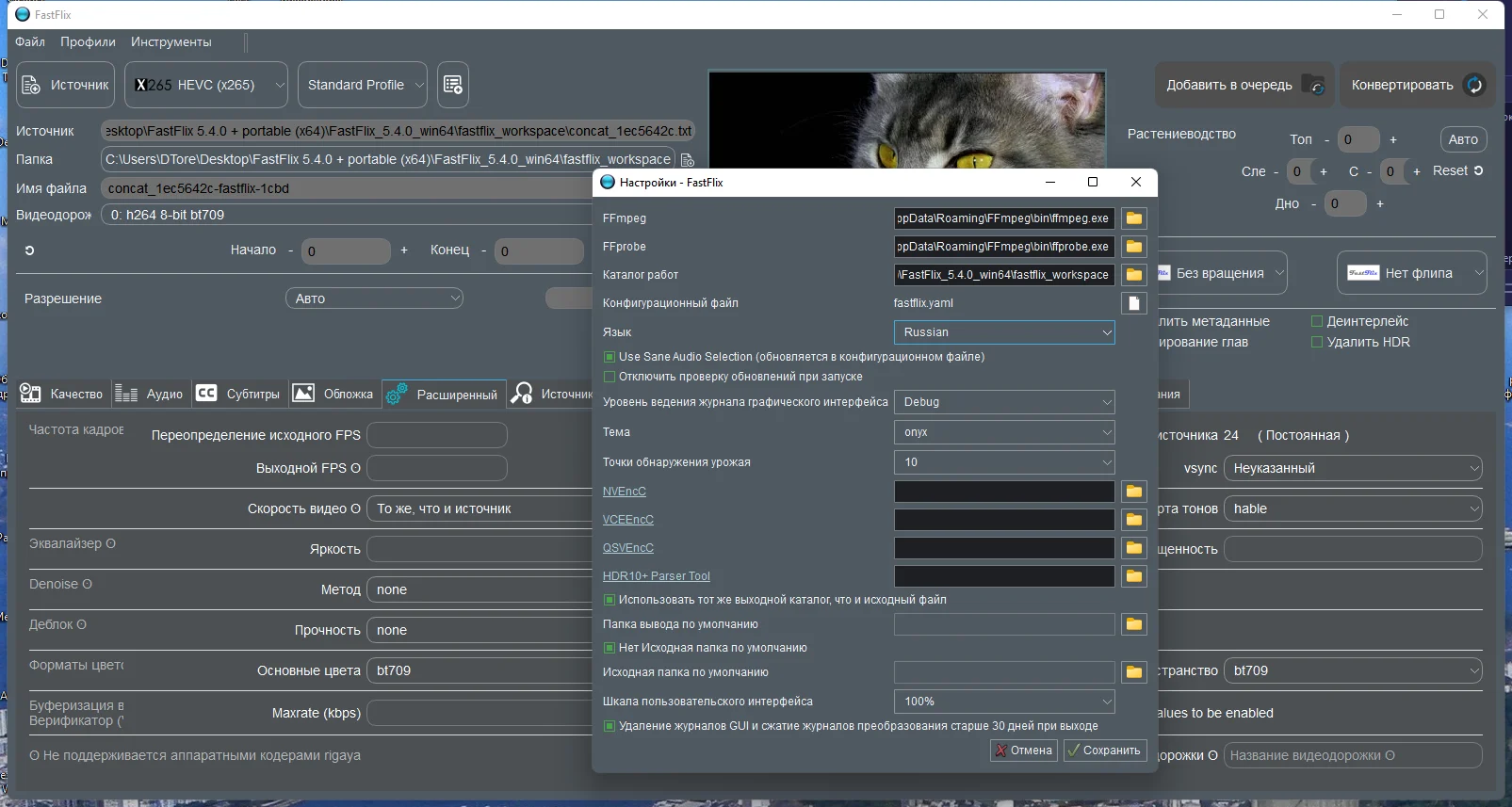Viewport: 1512px width, 807px height.
Task: Open folder browser for FFprobe path
Action: (1134, 247)
